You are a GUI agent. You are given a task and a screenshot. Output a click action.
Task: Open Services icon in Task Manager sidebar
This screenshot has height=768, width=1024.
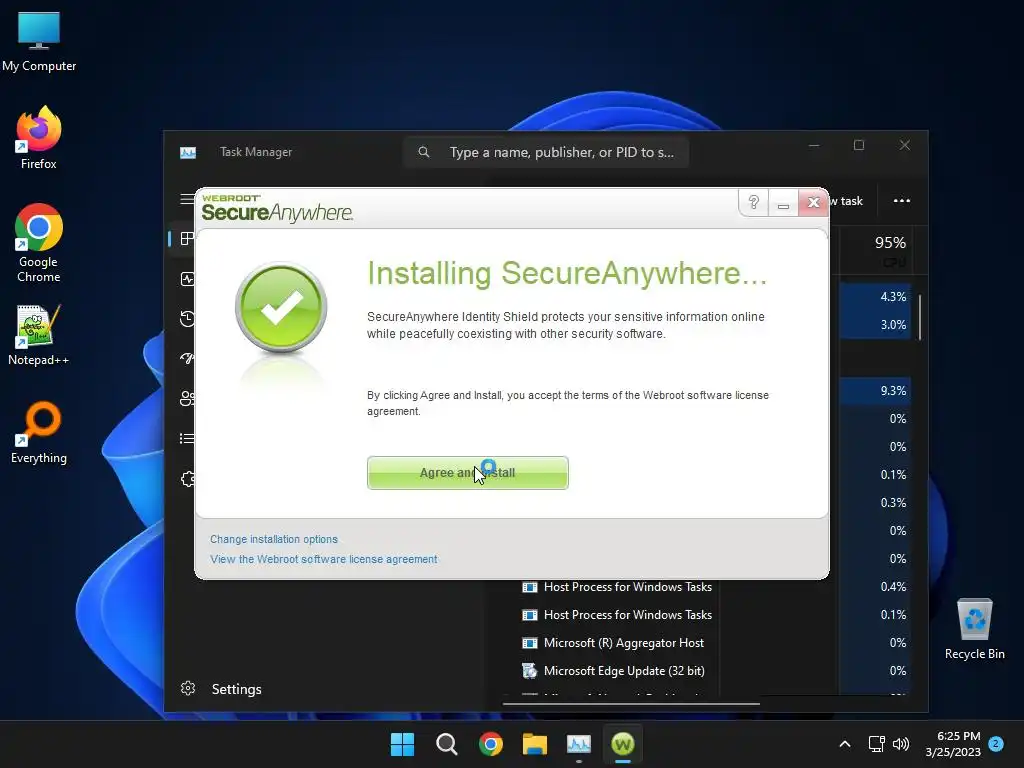point(187,479)
